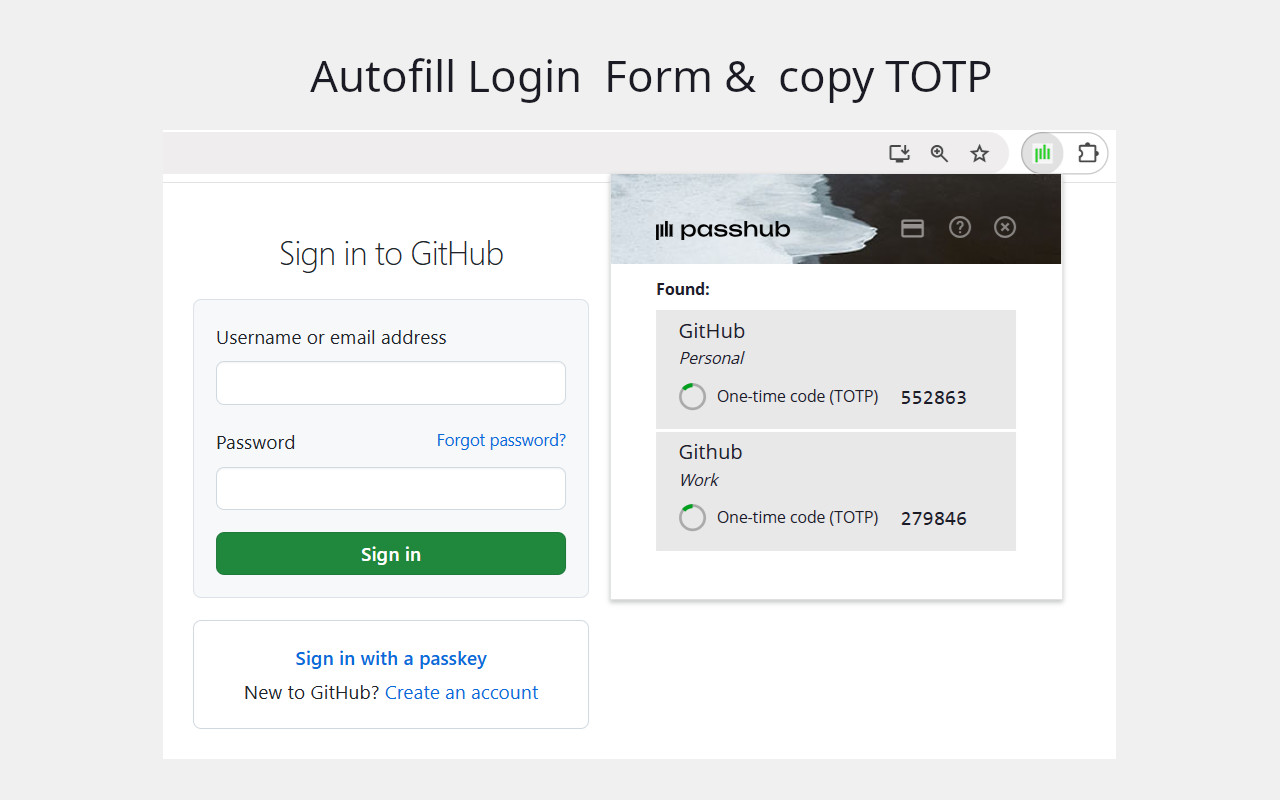Viewport: 1280px width, 800px height.
Task: Open the Forgot password? link
Action: coord(501,440)
